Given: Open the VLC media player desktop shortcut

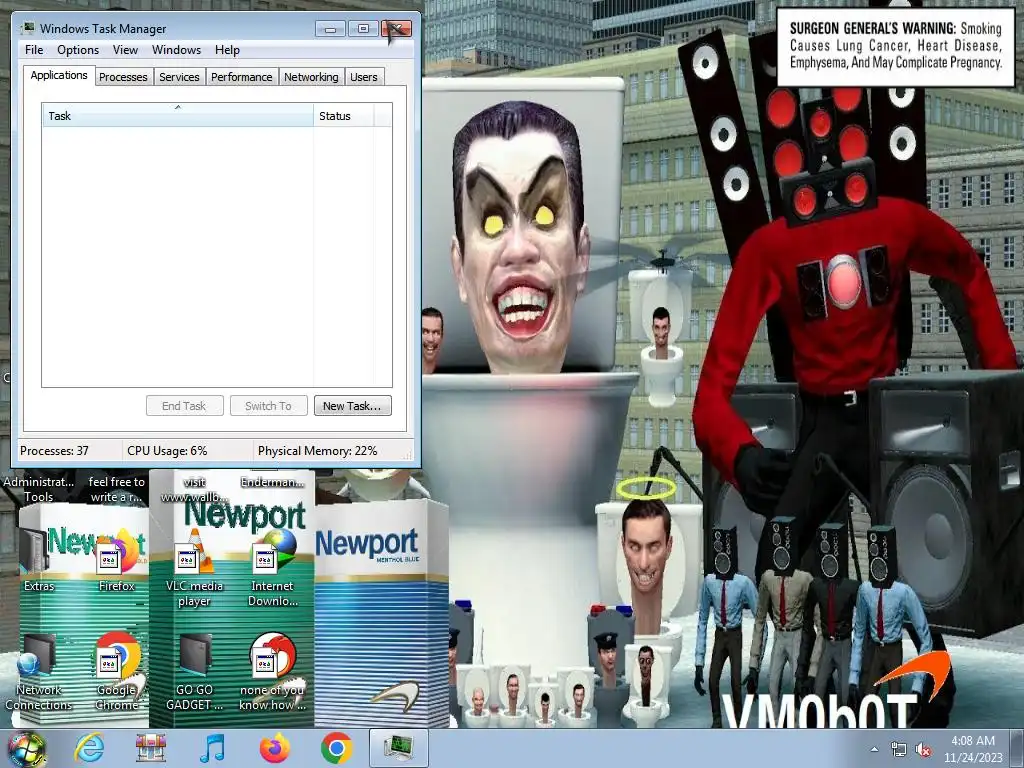Looking at the screenshot, I should pyautogui.click(x=194, y=567).
